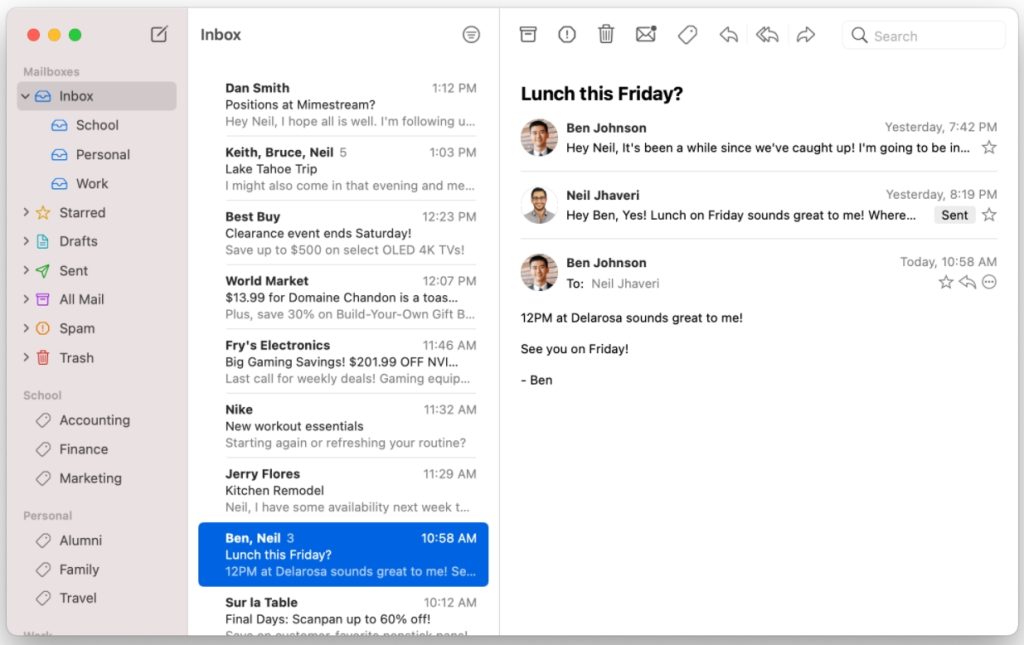Open the World Market email
The width and height of the screenshot is (1024, 645).
(344, 297)
